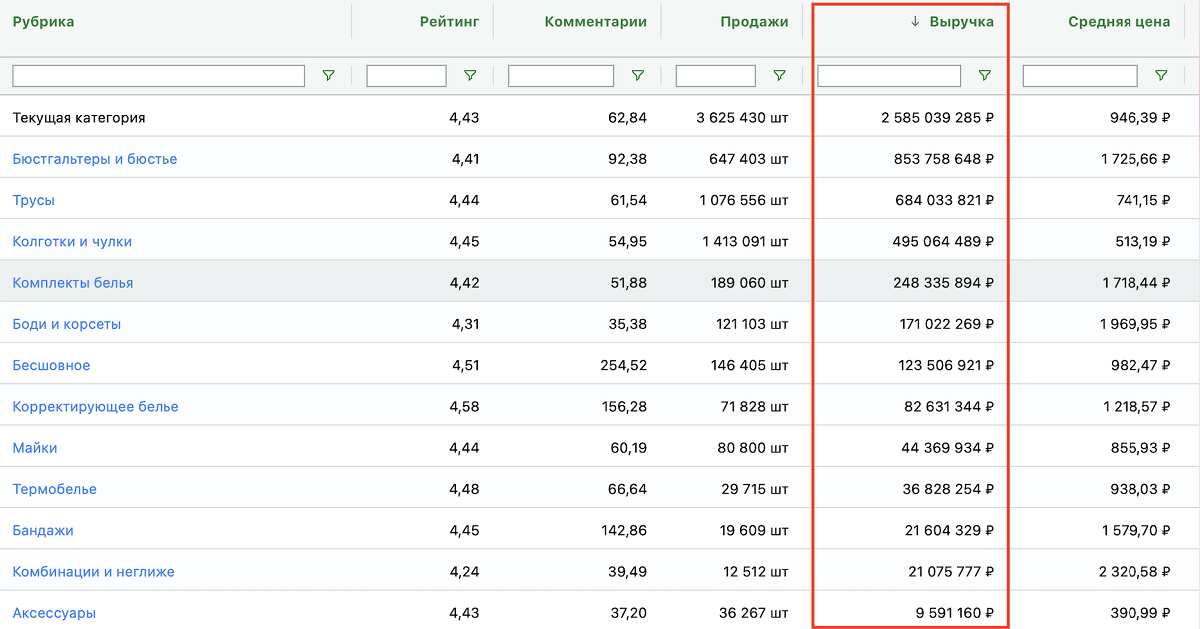Sort table by Рейтинг header
1200x629 pixels.
pos(449,22)
